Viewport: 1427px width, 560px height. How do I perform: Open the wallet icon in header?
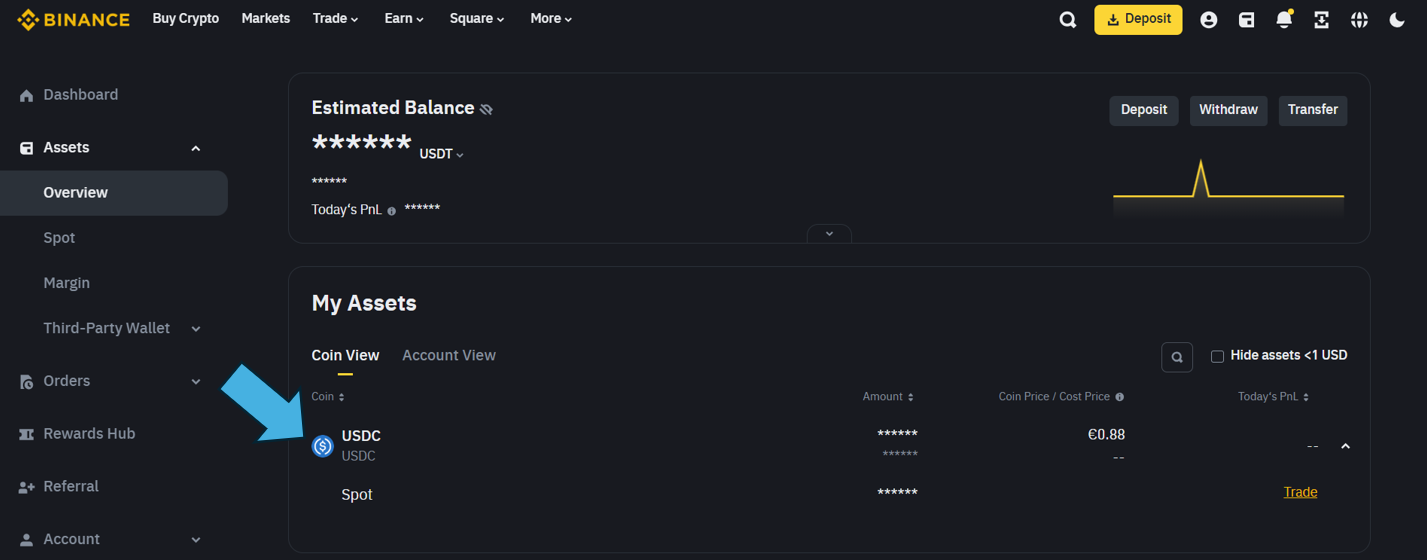[x=1247, y=20]
